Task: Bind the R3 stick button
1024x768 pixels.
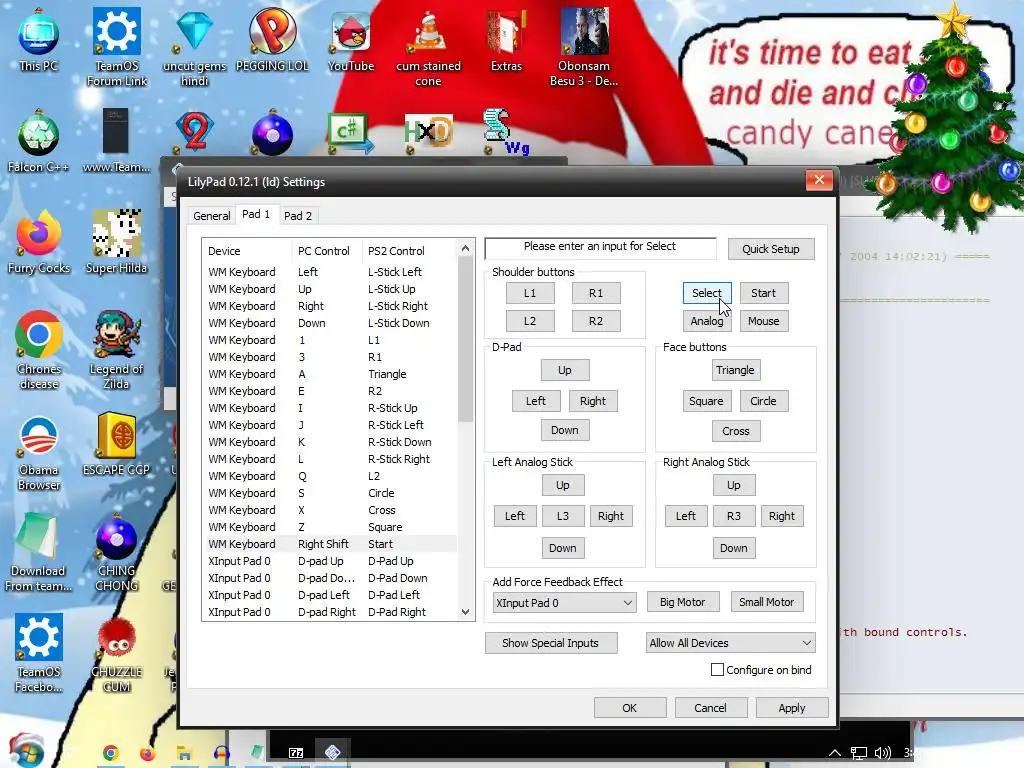Action: tap(734, 516)
